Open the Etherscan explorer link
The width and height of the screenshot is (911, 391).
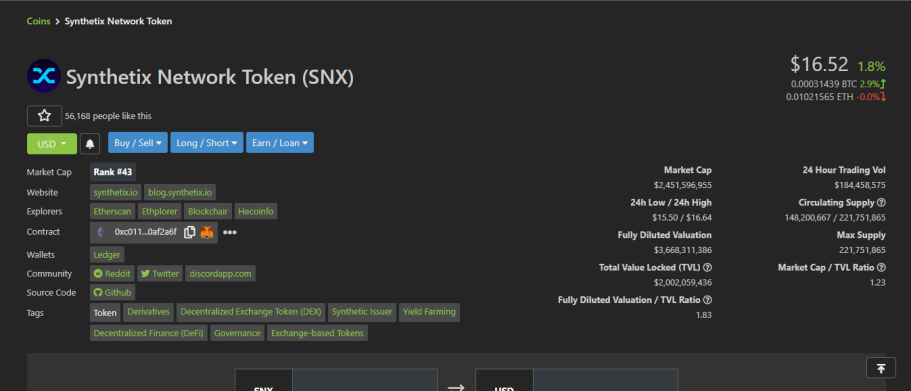tap(112, 211)
